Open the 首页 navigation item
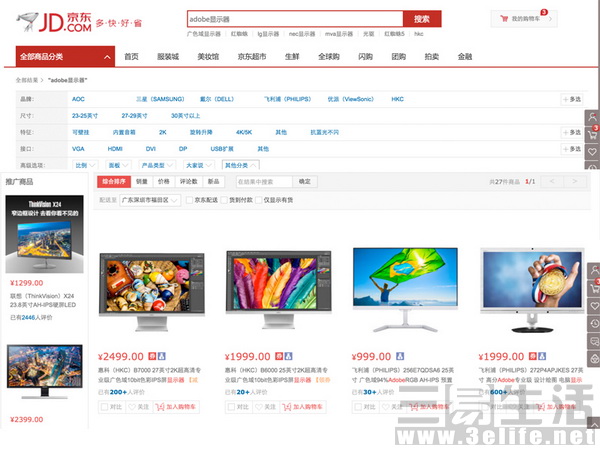This screenshot has height=450, width=600. point(131,57)
